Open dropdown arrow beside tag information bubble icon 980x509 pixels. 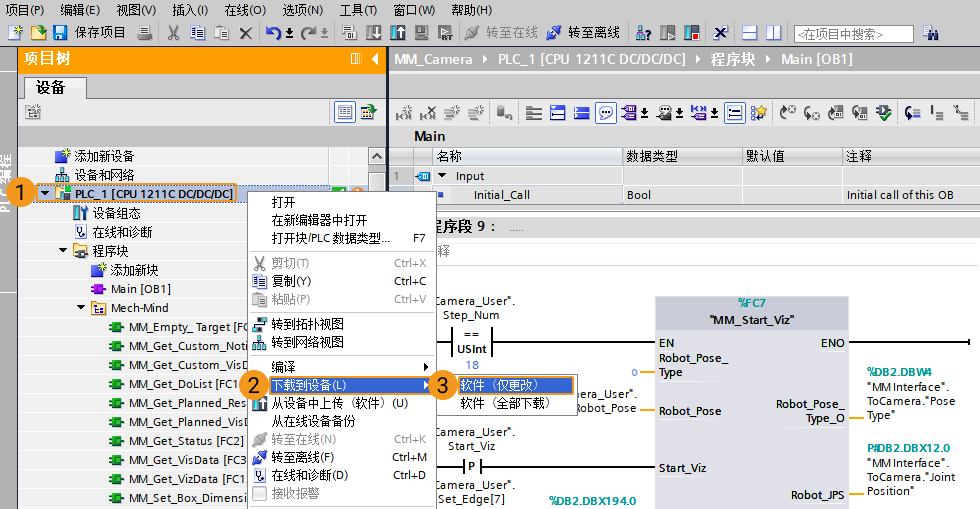[x=679, y=113]
